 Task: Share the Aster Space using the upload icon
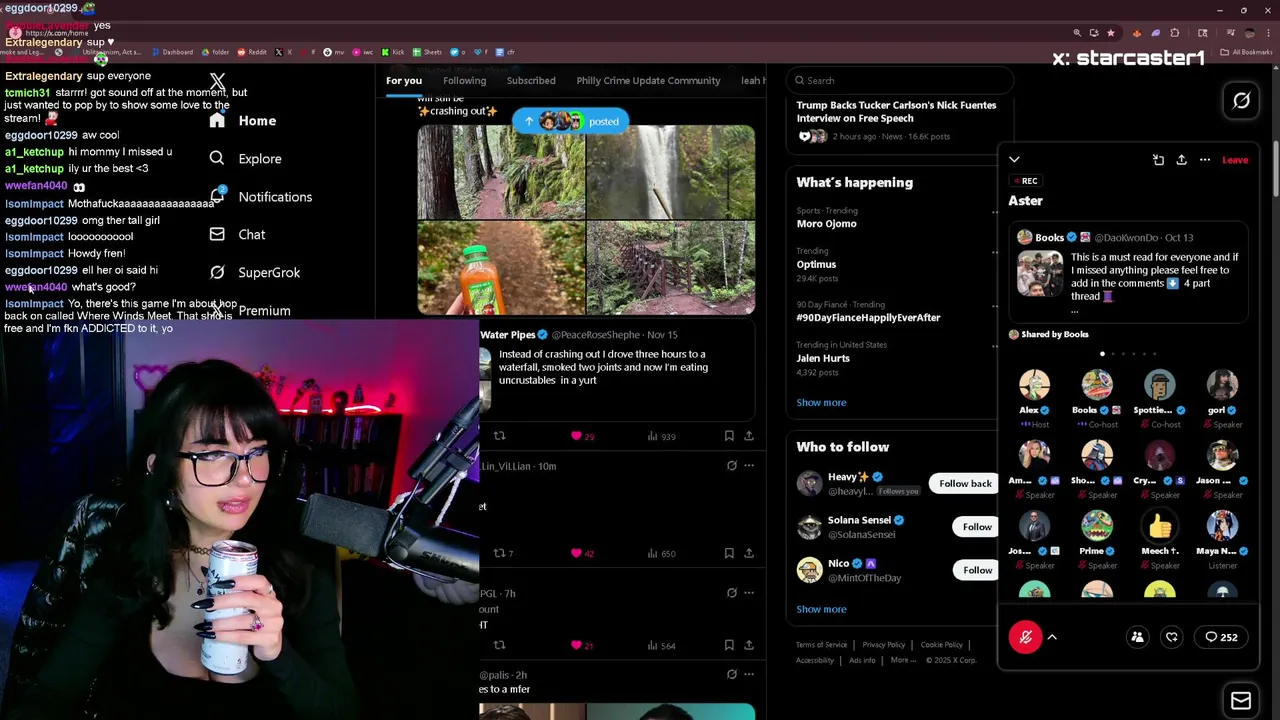tap(1181, 160)
